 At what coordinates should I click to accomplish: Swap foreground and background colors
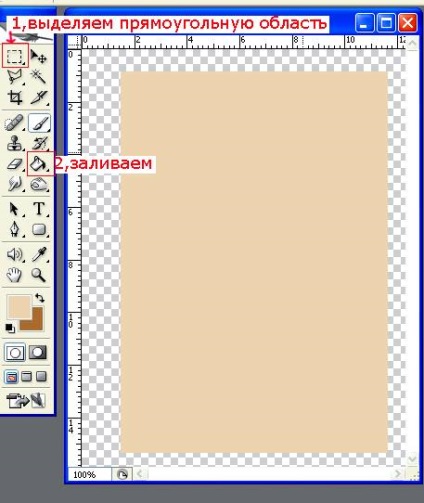(x=40, y=297)
